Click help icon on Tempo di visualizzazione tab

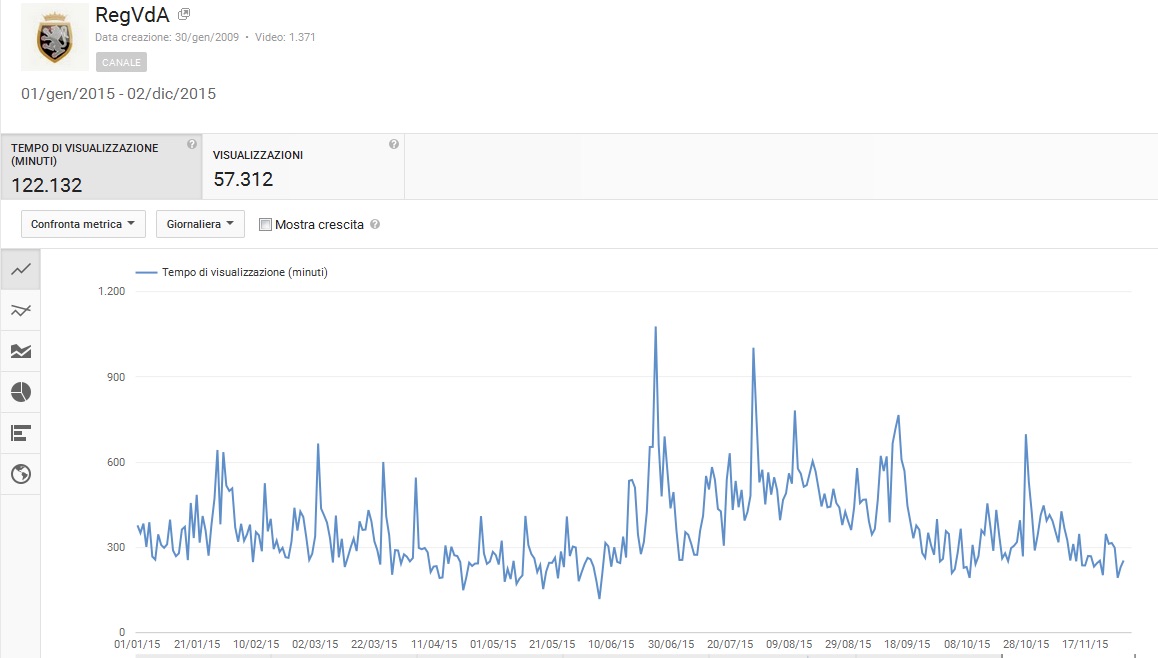pyautogui.click(x=191, y=145)
